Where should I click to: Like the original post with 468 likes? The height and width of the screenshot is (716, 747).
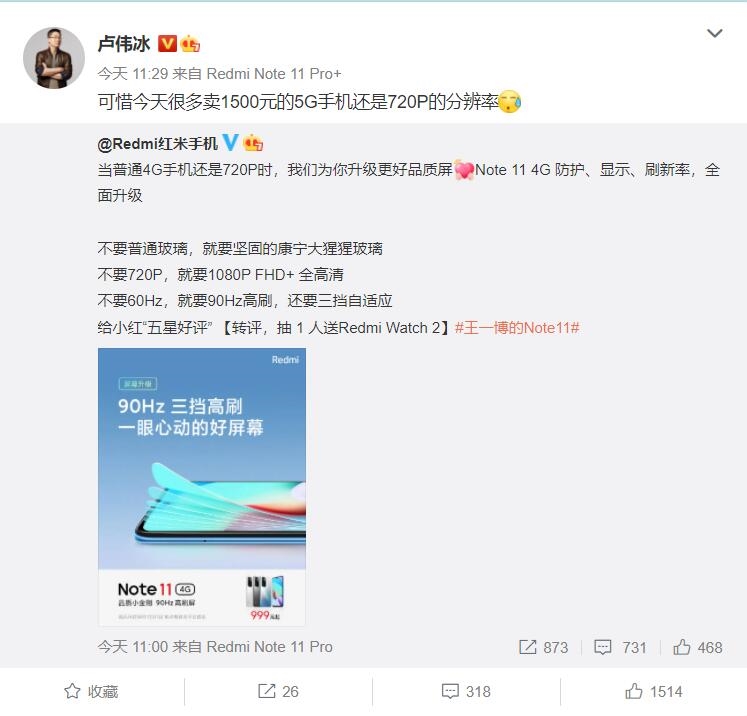coord(697,647)
